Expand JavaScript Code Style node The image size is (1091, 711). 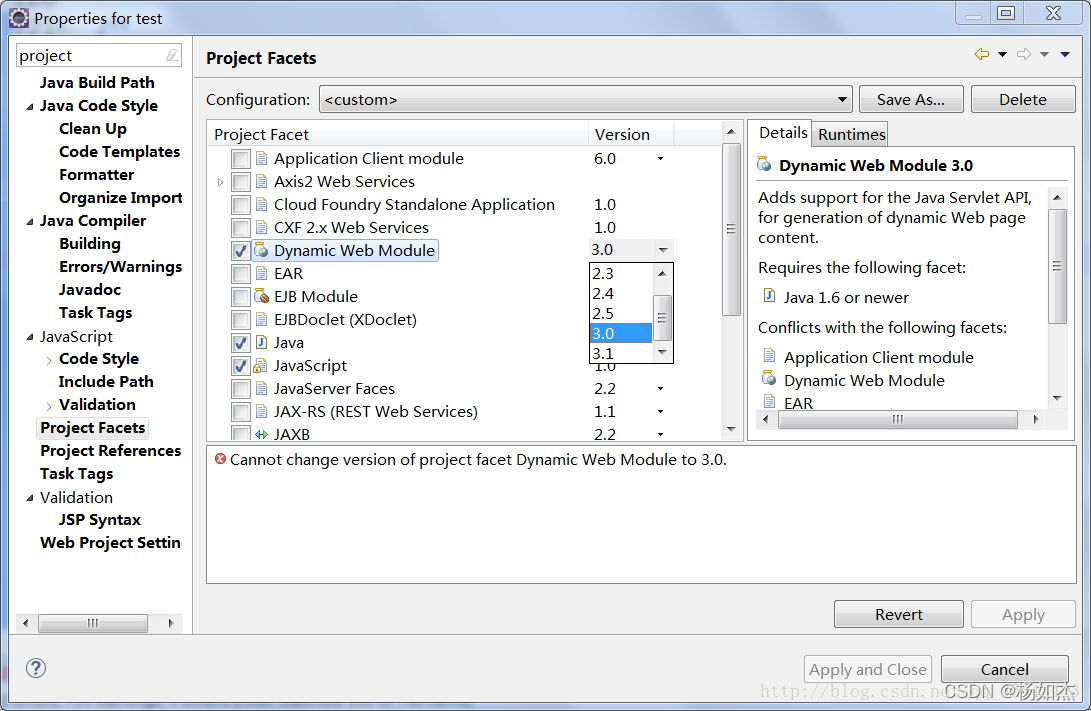coord(49,360)
